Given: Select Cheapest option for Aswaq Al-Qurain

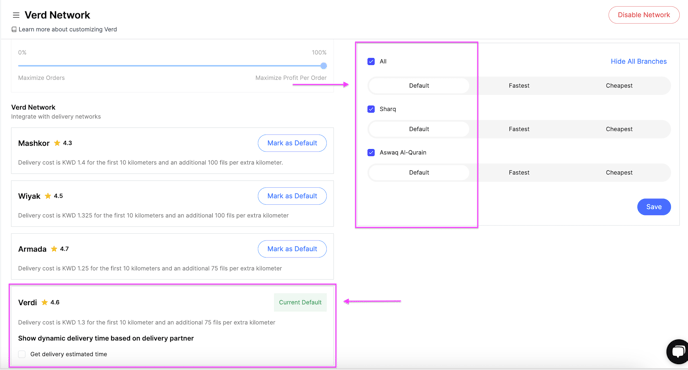Looking at the screenshot, I should 619,172.
